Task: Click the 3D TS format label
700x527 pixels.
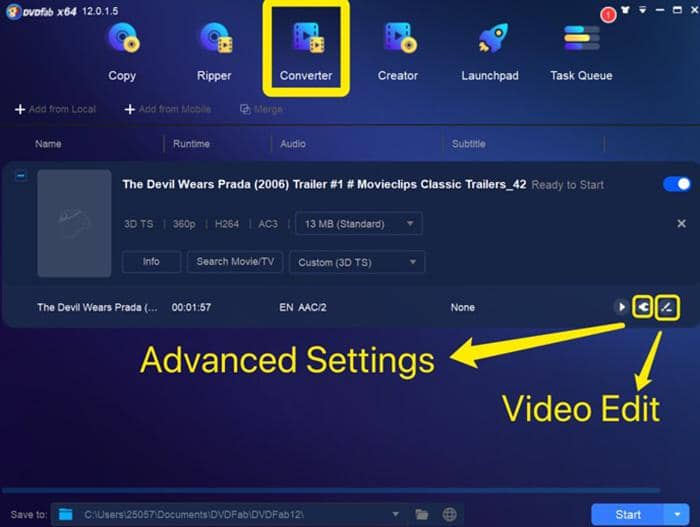Action: [x=138, y=224]
